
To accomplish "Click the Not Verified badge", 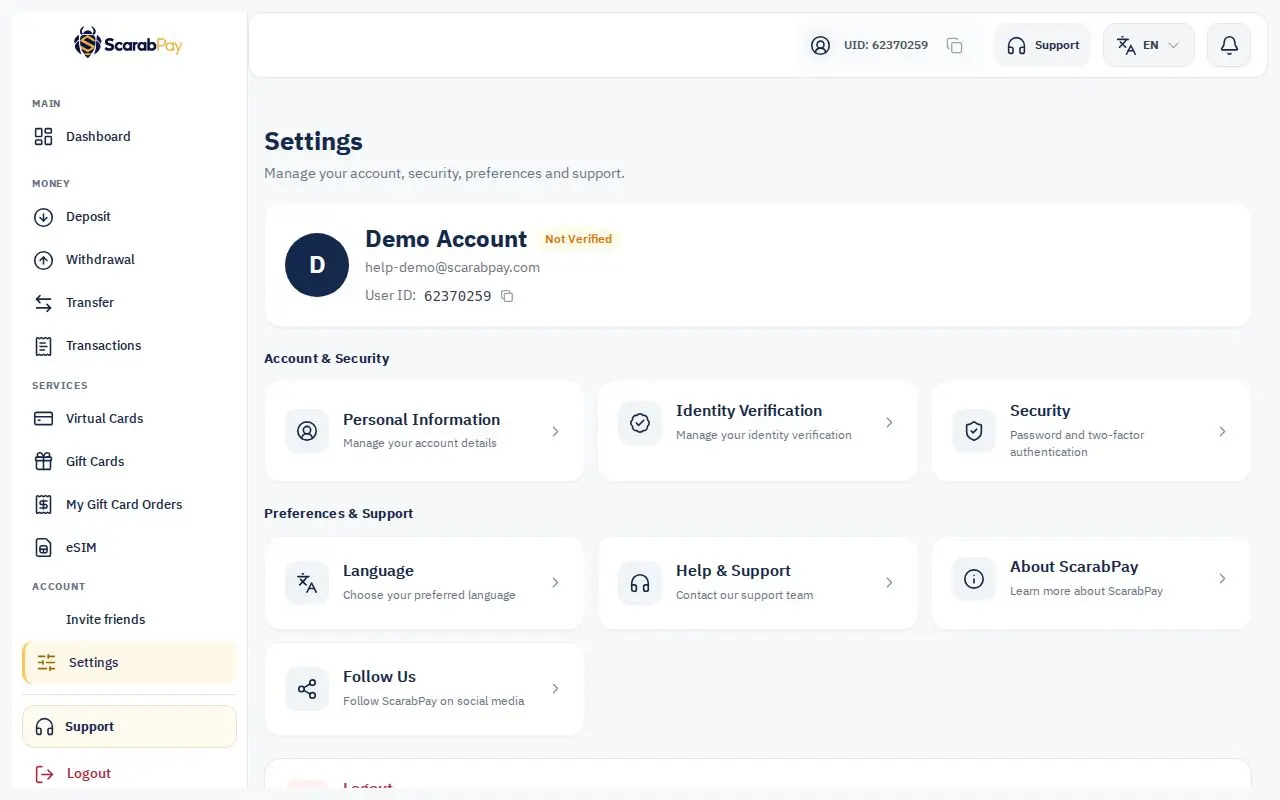I will point(578,239).
